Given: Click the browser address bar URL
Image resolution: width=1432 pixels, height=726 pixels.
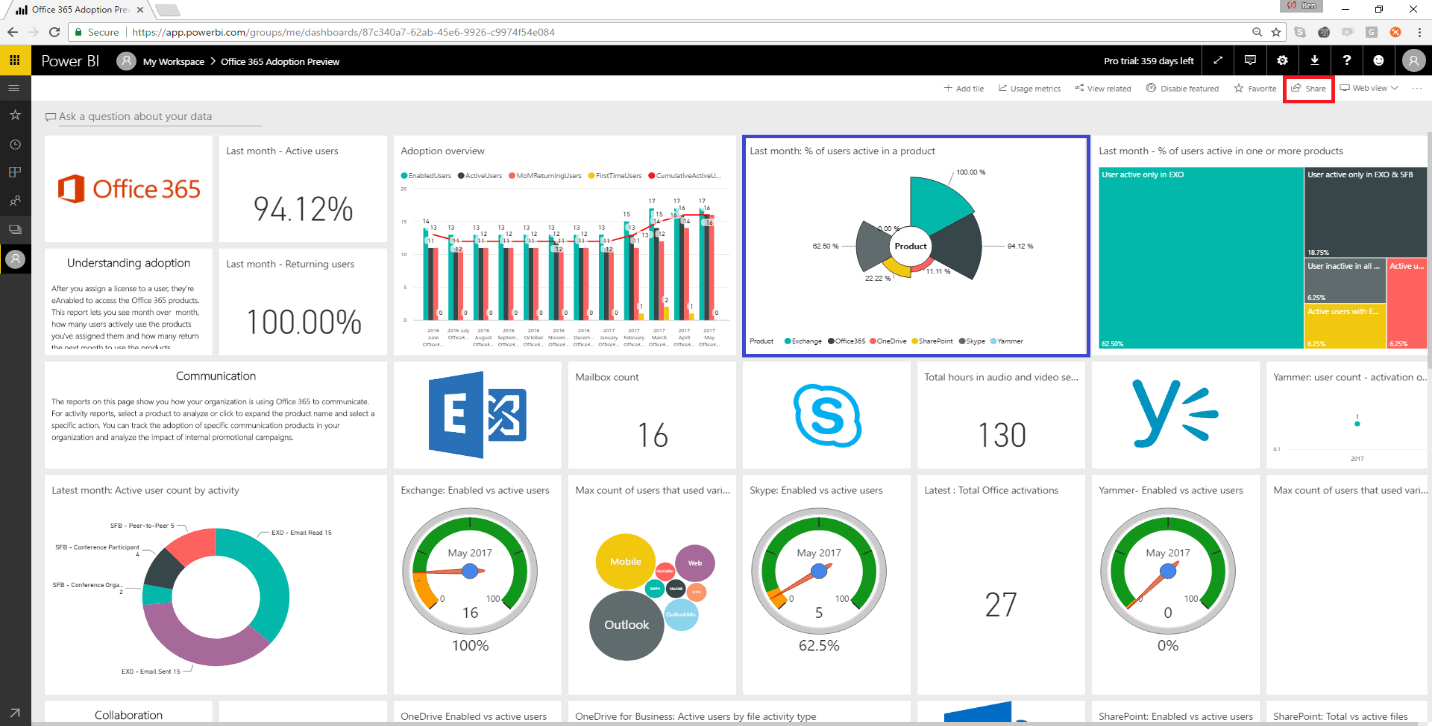Looking at the screenshot, I should click(343, 32).
